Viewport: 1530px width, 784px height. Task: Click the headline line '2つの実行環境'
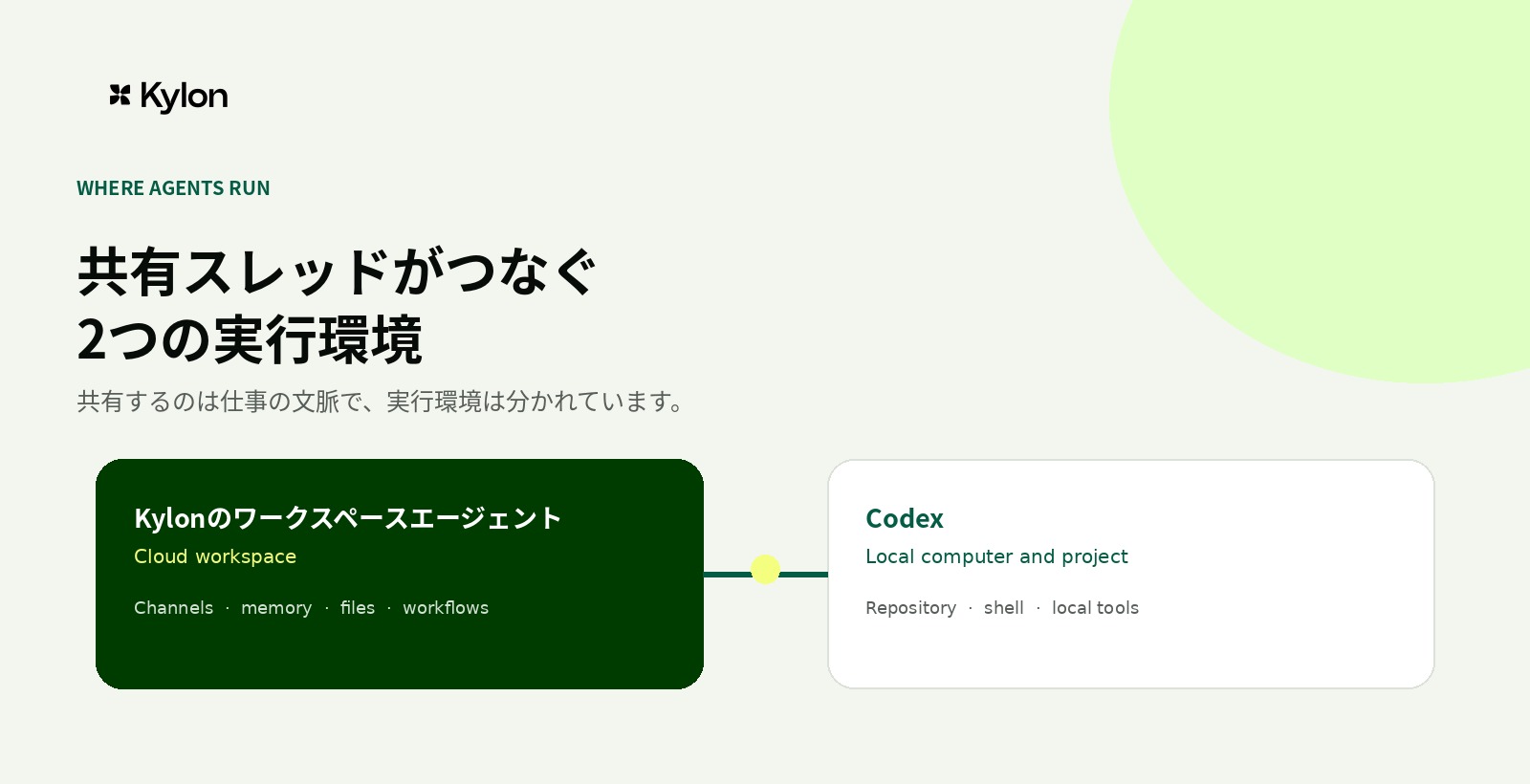coord(250,339)
